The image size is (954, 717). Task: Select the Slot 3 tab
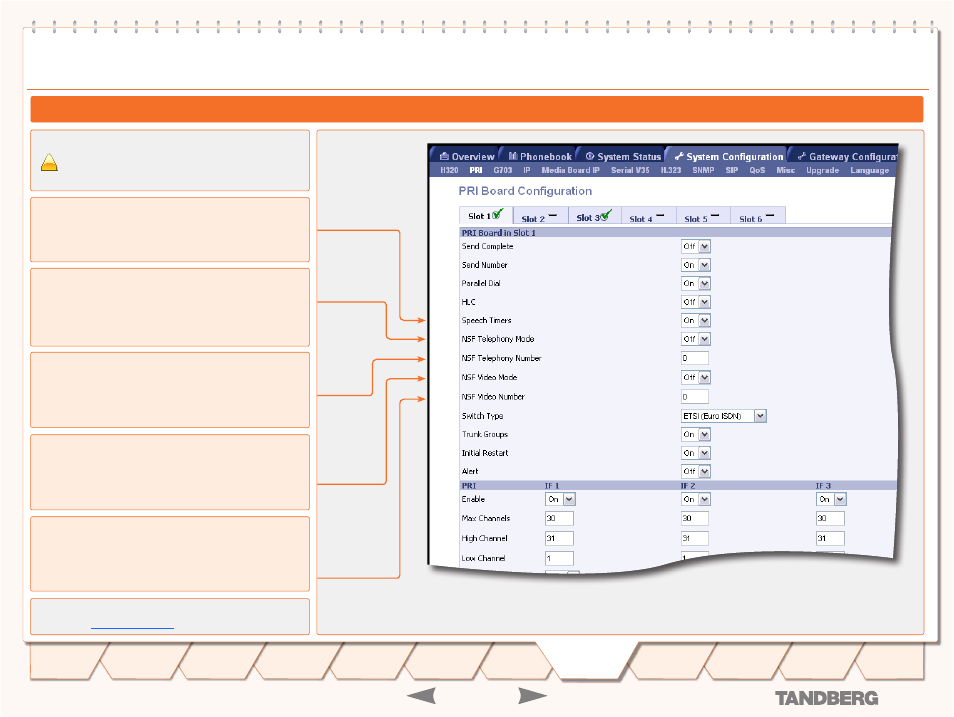[594, 217]
